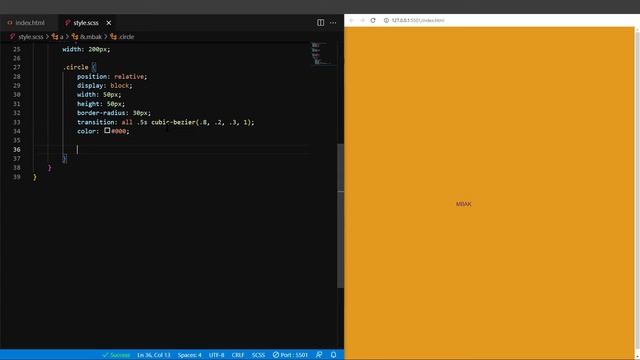The width and height of the screenshot is (640, 360).
Task: Click the site information icon
Action: coord(386,20)
